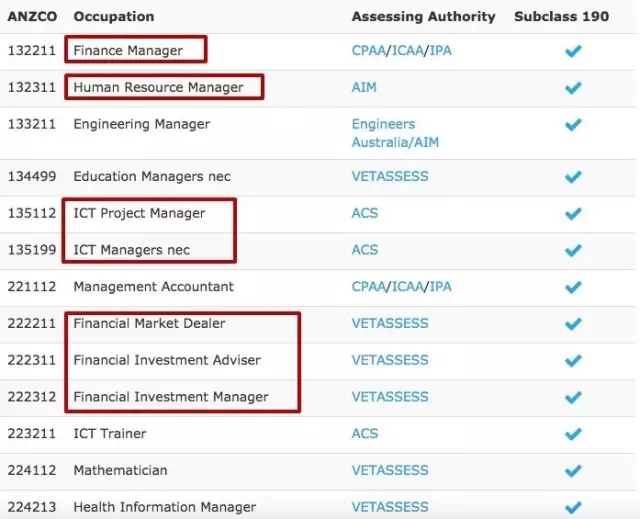
Task: Click ACS link for ICT Project Manager
Action: coord(365,213)
